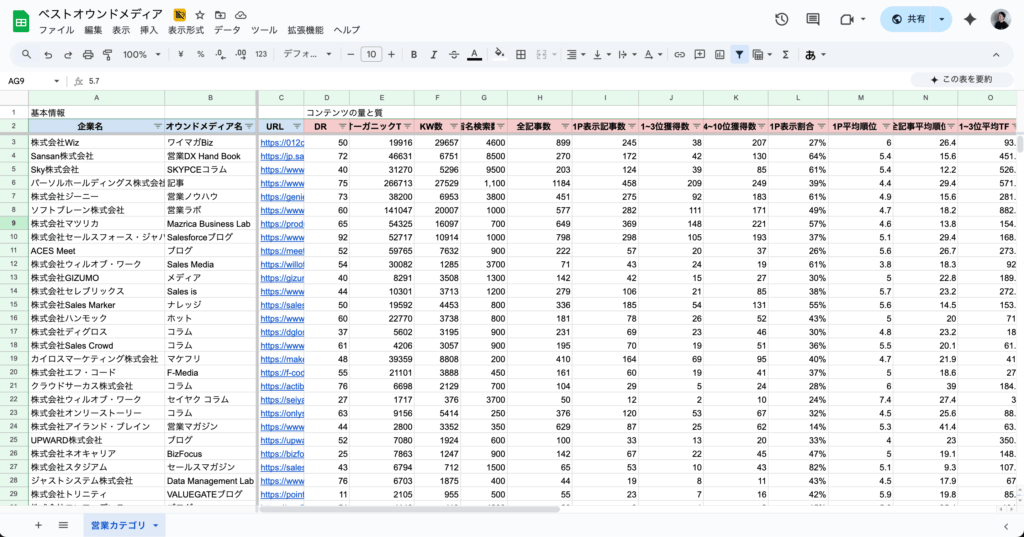Open the search the menus tool
The height and width of the screenshot is (537, 1024).
[x=26, y=55]
